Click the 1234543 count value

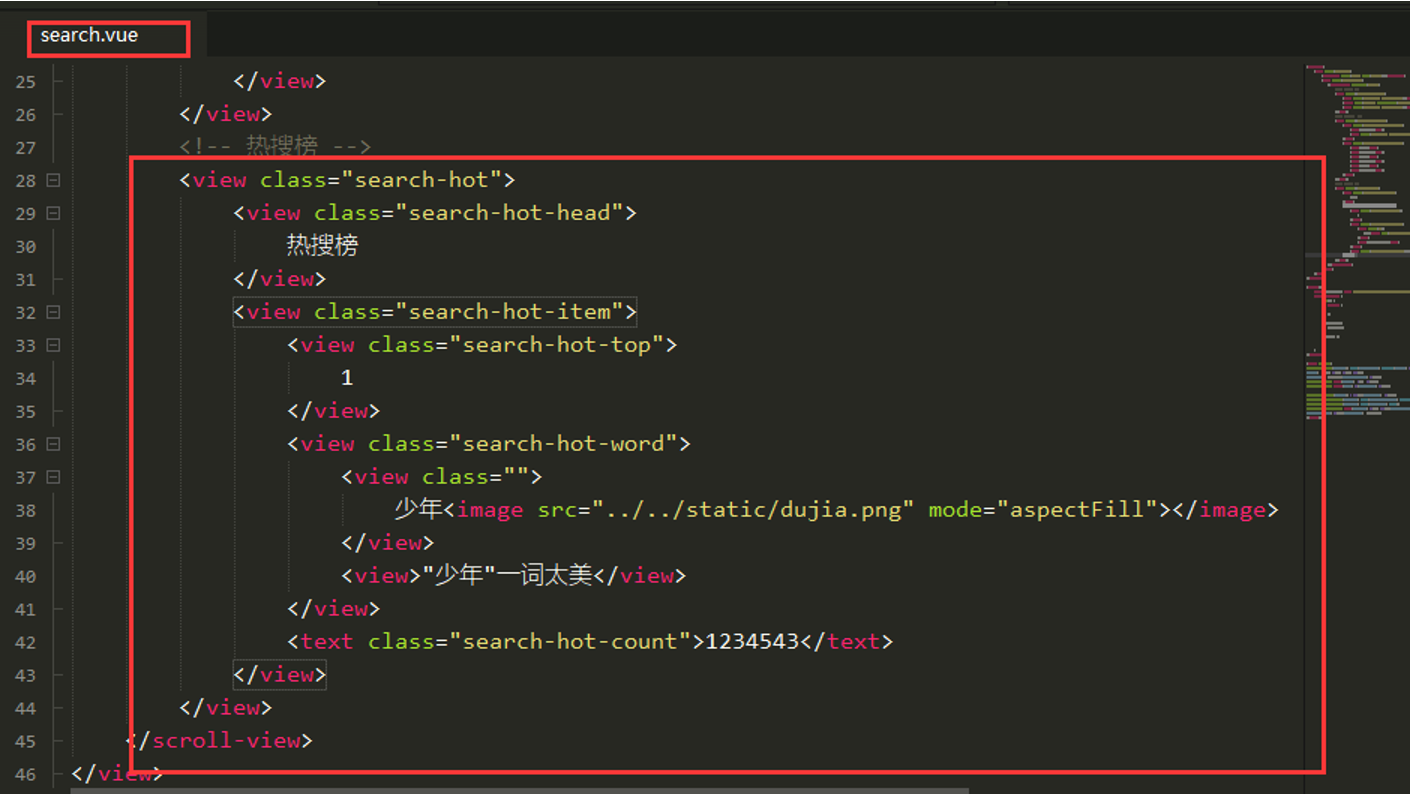click(752, 642)
